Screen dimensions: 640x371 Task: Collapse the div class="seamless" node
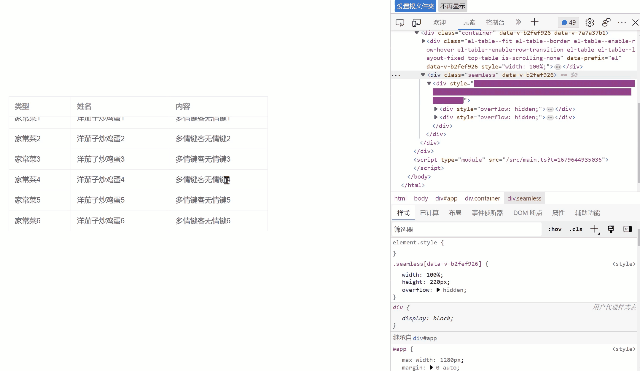(x=423, y=75)
